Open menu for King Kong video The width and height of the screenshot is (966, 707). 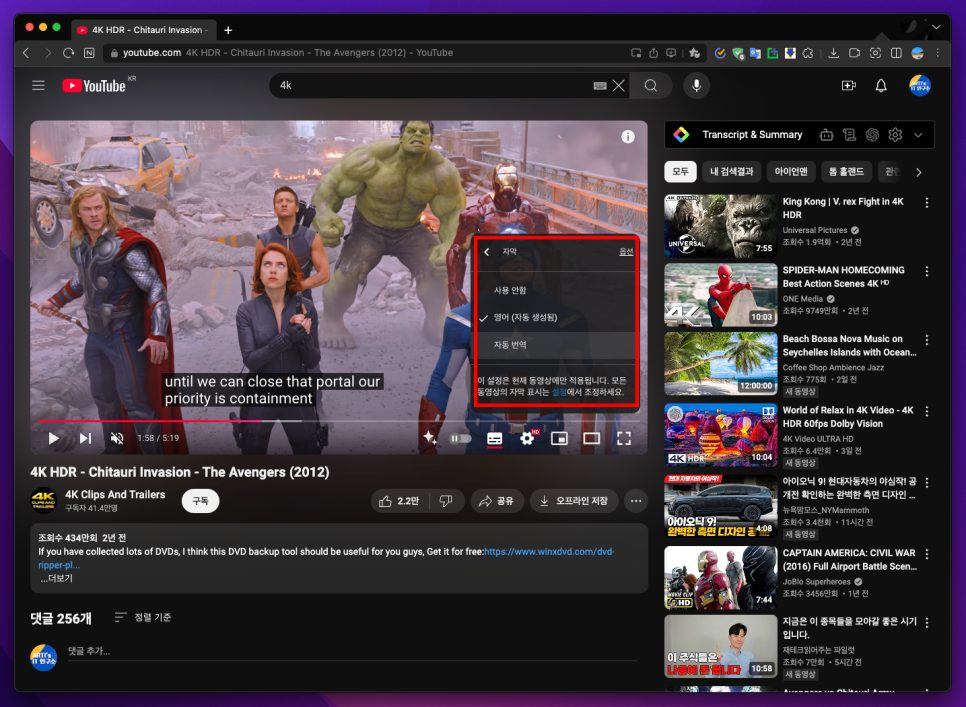[927, 203]
